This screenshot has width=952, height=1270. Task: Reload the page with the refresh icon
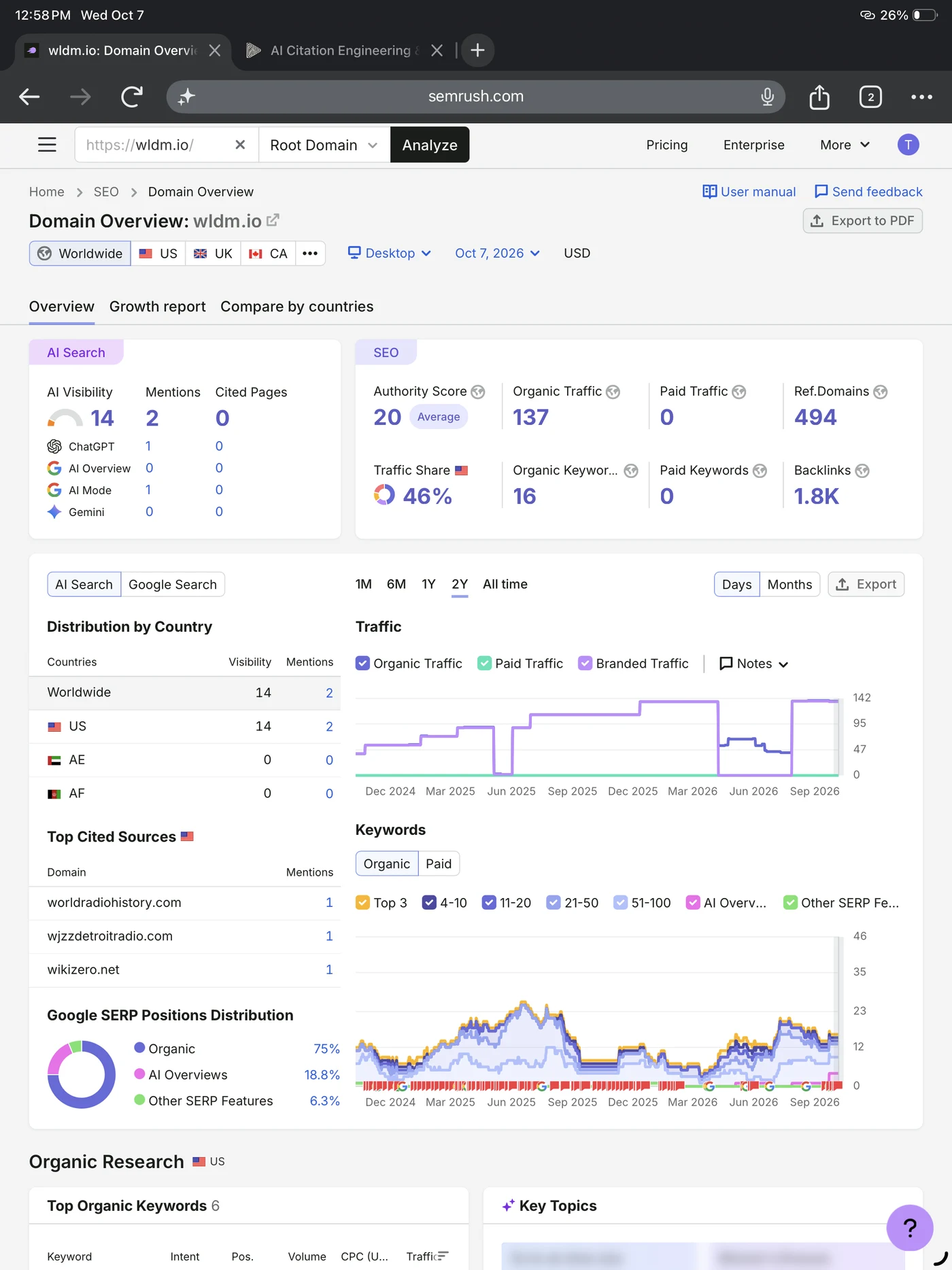point(132,97)
